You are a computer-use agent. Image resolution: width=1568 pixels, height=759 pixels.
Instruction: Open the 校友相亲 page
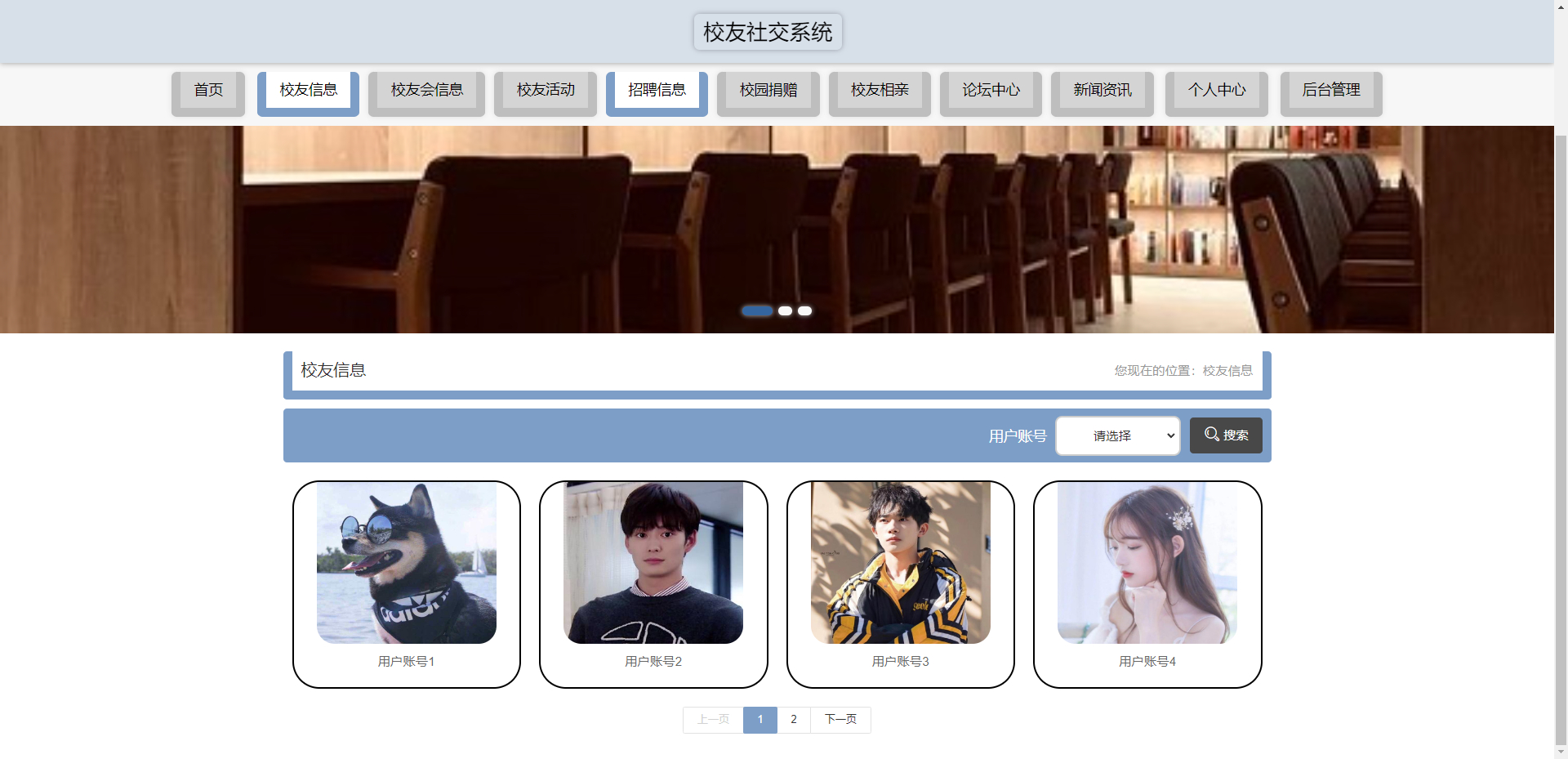[880, 90]
